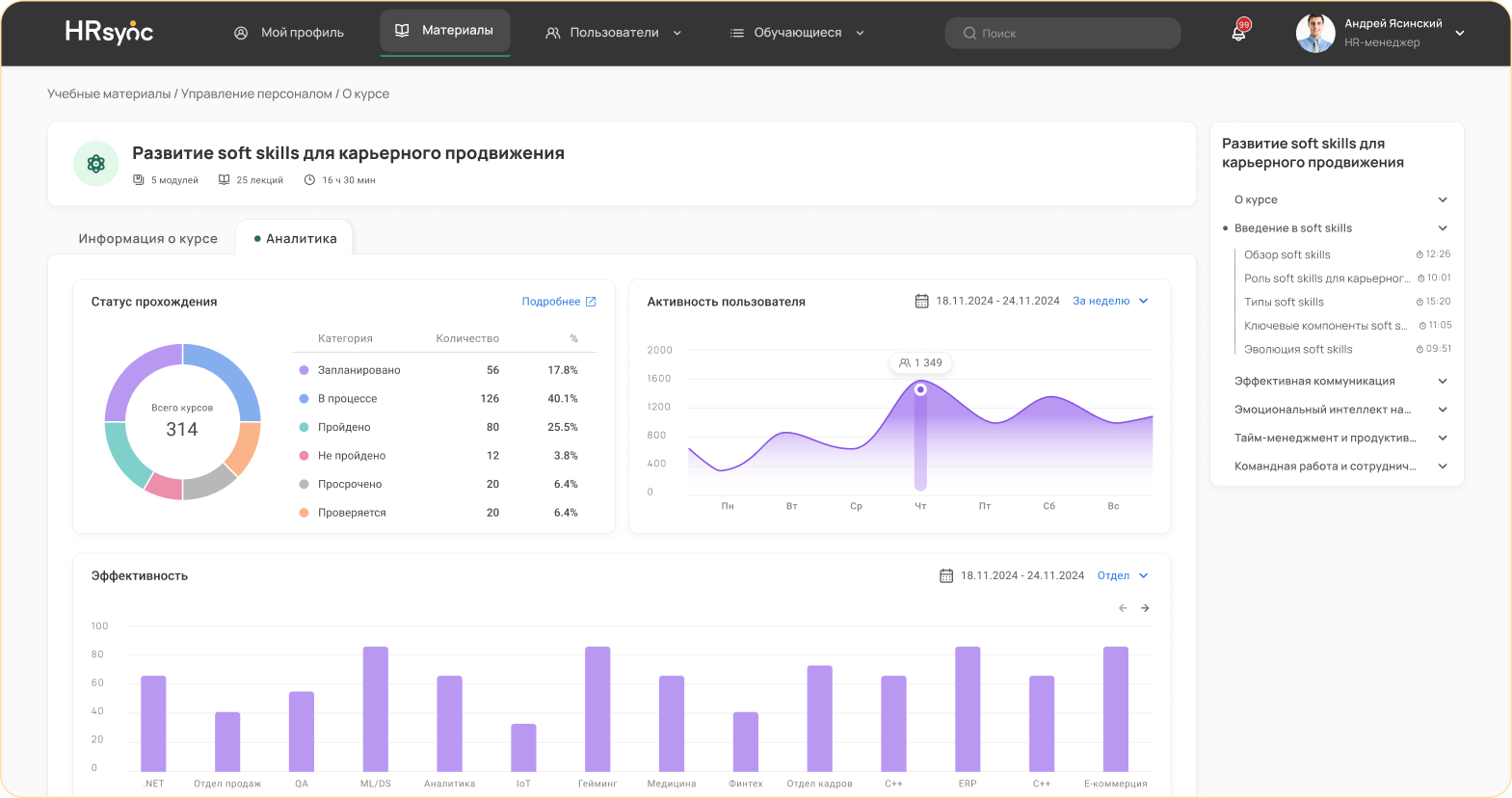Click the Пройдено teal legend dot
This screenshot has width=1512, height=798.
(x=304, y=427)
